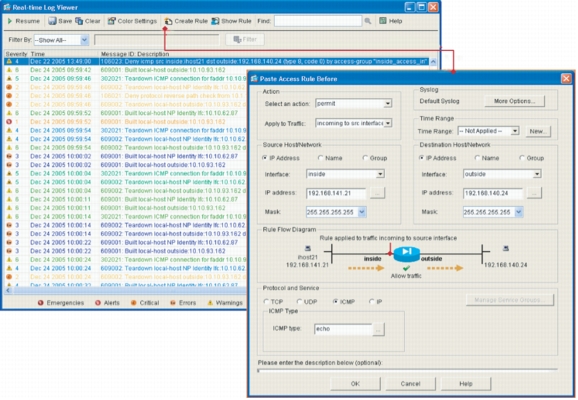Click the destination IP address browse button
This screenshot has height=400, width=578.
[534, 193]
